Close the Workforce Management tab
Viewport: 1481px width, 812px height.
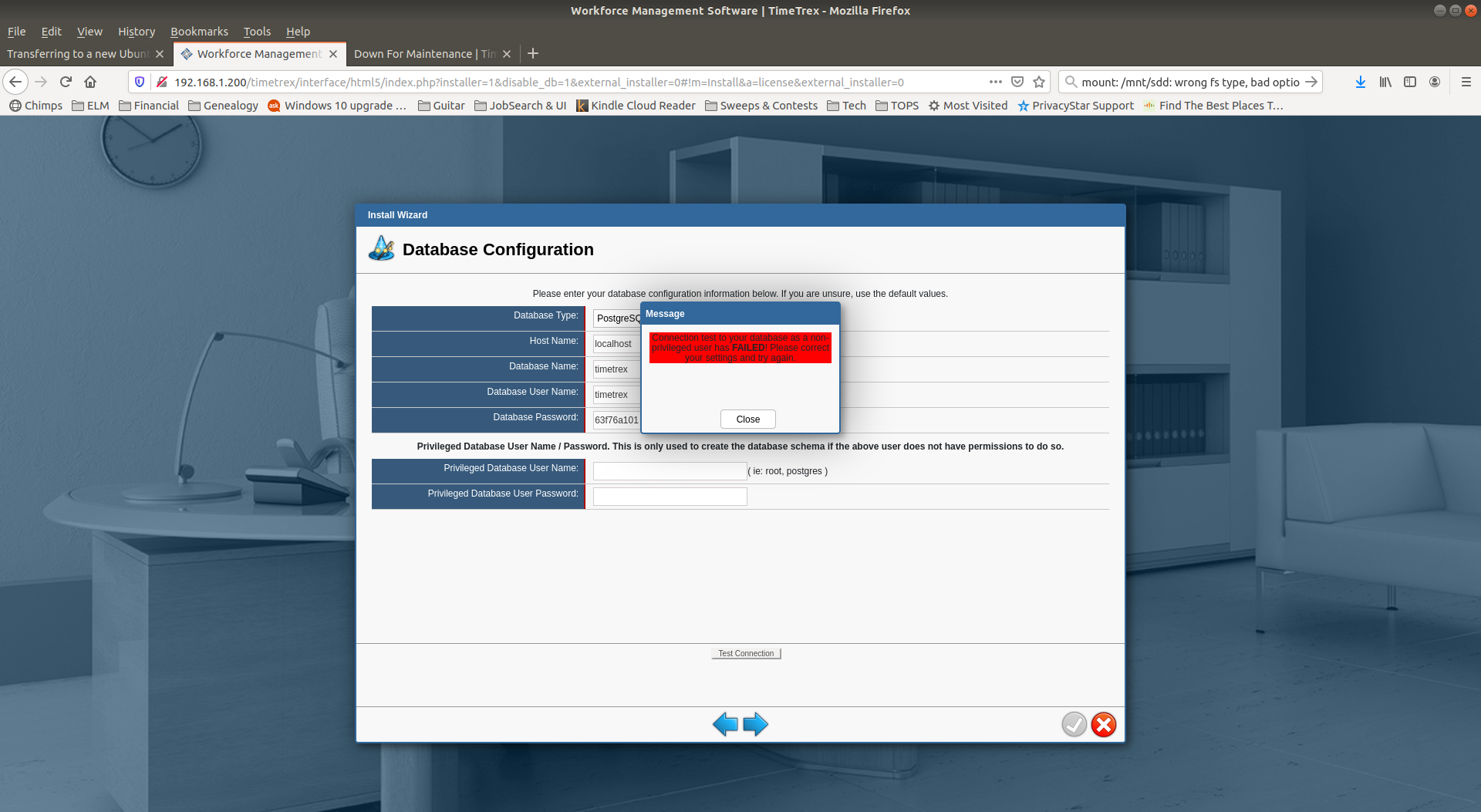click(x=333, y=54)
